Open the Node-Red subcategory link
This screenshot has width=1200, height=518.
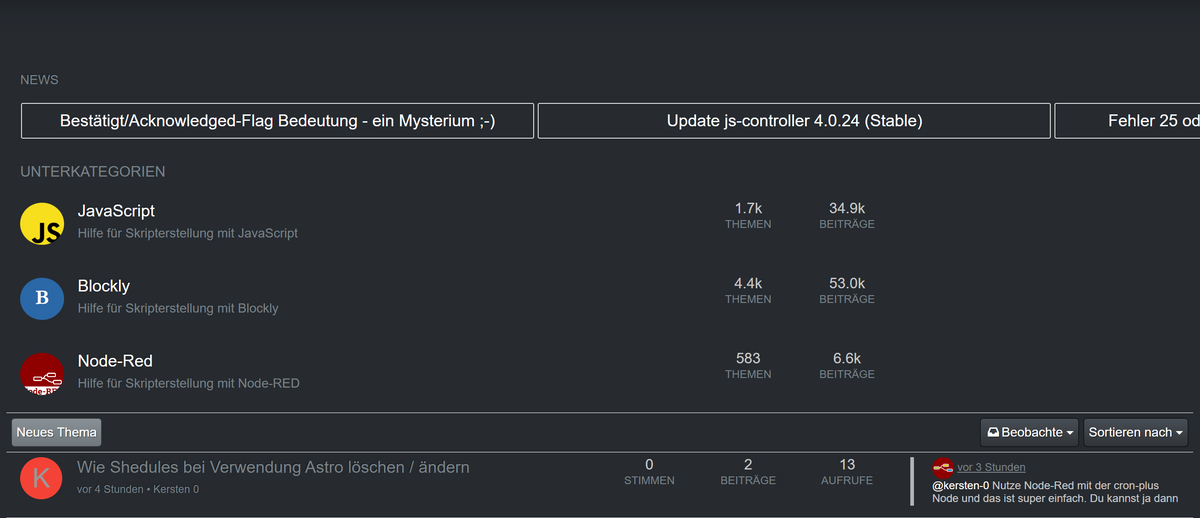115,361
